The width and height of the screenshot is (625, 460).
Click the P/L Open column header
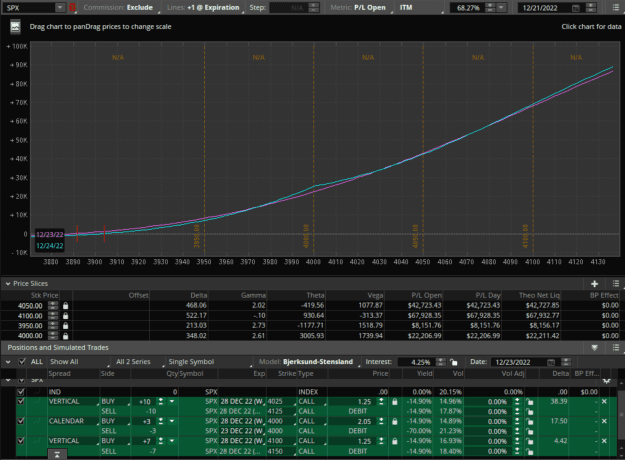coord(426,295)
